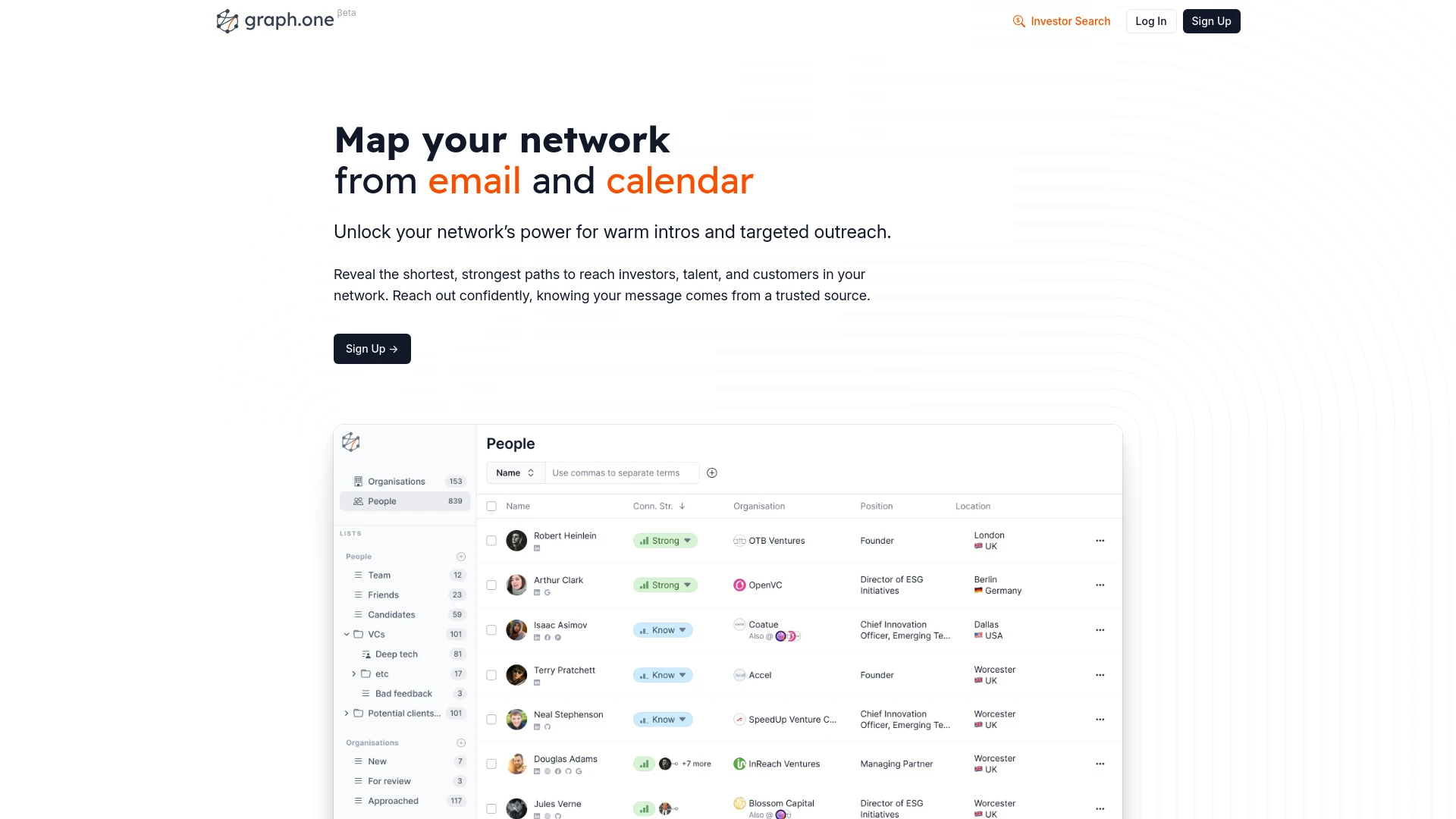The image size is (1456, 819).
Task: Click the Name search input field
Action: click(622, 472)
